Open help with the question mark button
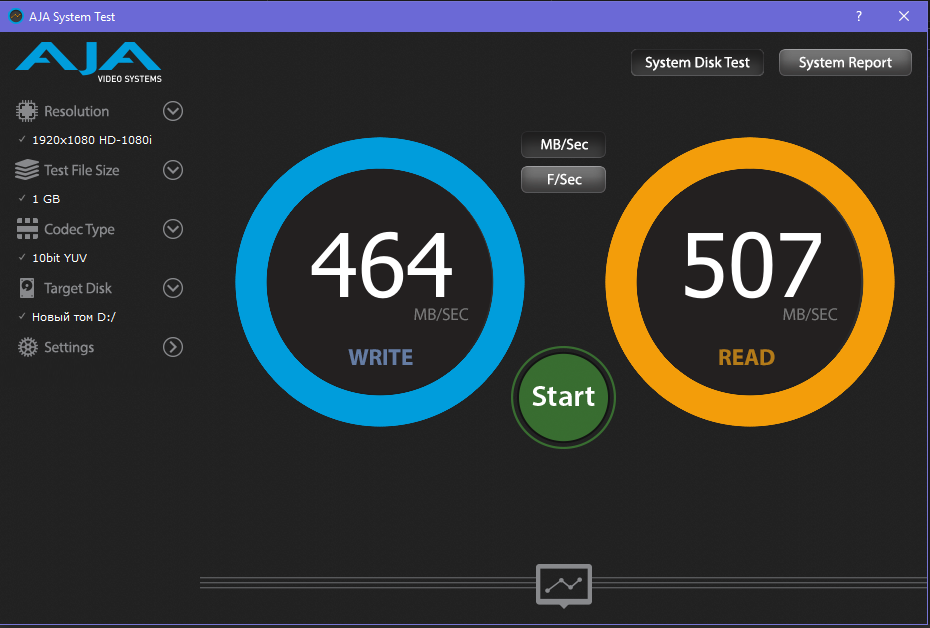This screenshot has height=628, width=930. [859, 16]
